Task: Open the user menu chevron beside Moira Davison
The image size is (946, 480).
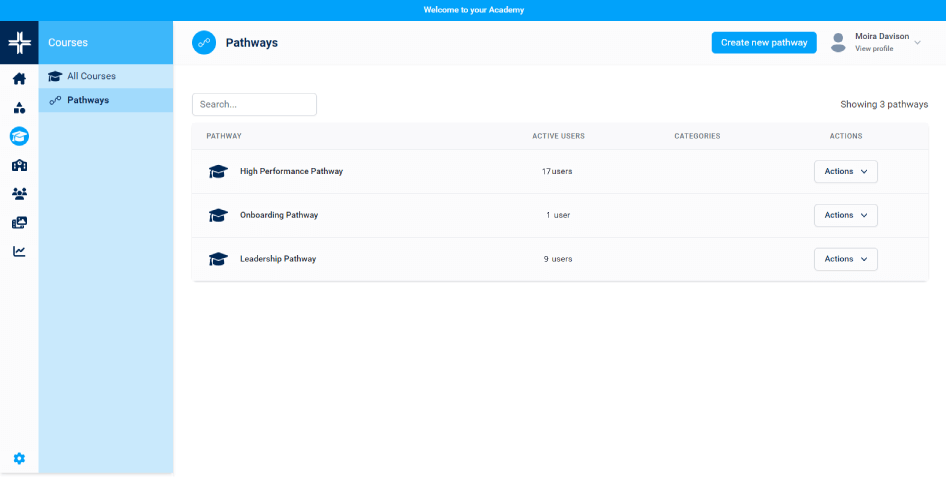Action: pyautogui.click(x=917, y=42)
